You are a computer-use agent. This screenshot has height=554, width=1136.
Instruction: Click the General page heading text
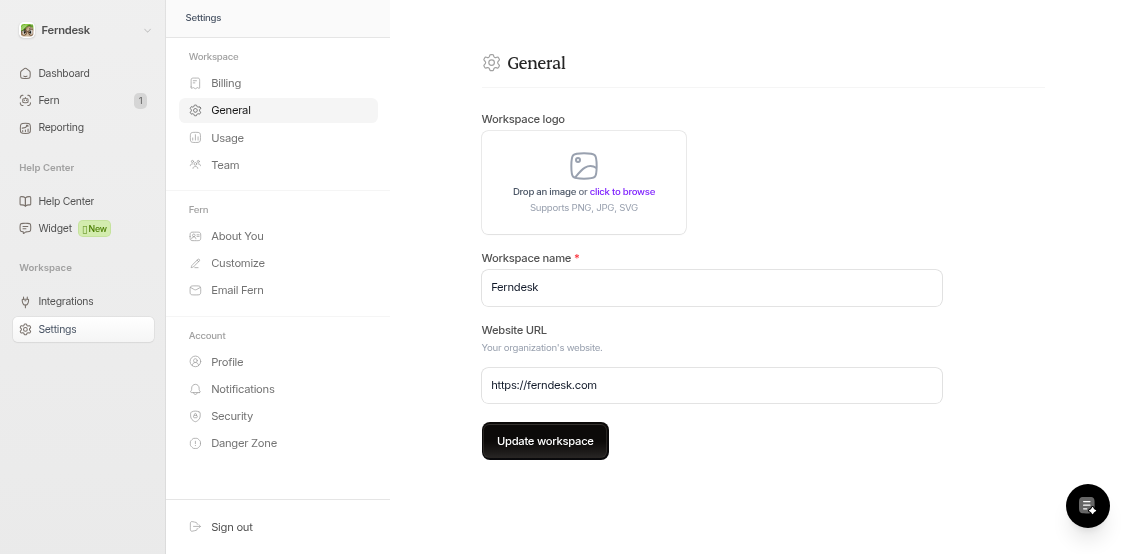click(536, 63)
